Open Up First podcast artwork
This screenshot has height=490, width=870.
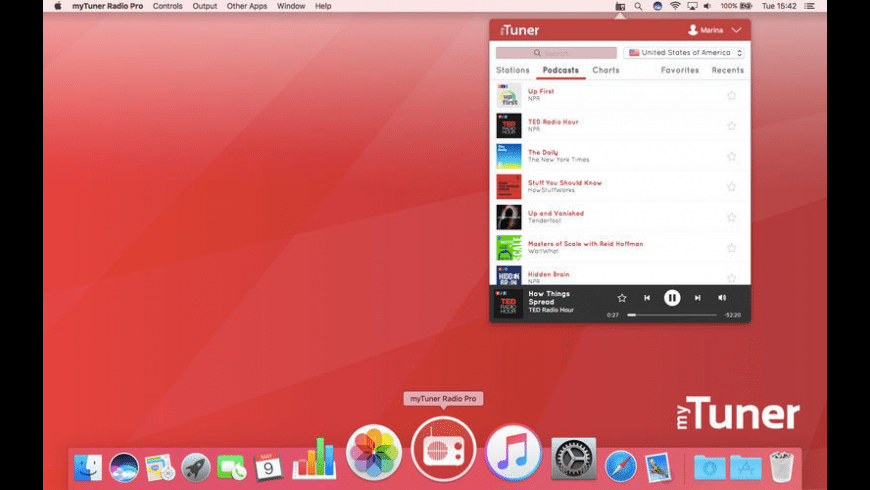coord(509,95)
